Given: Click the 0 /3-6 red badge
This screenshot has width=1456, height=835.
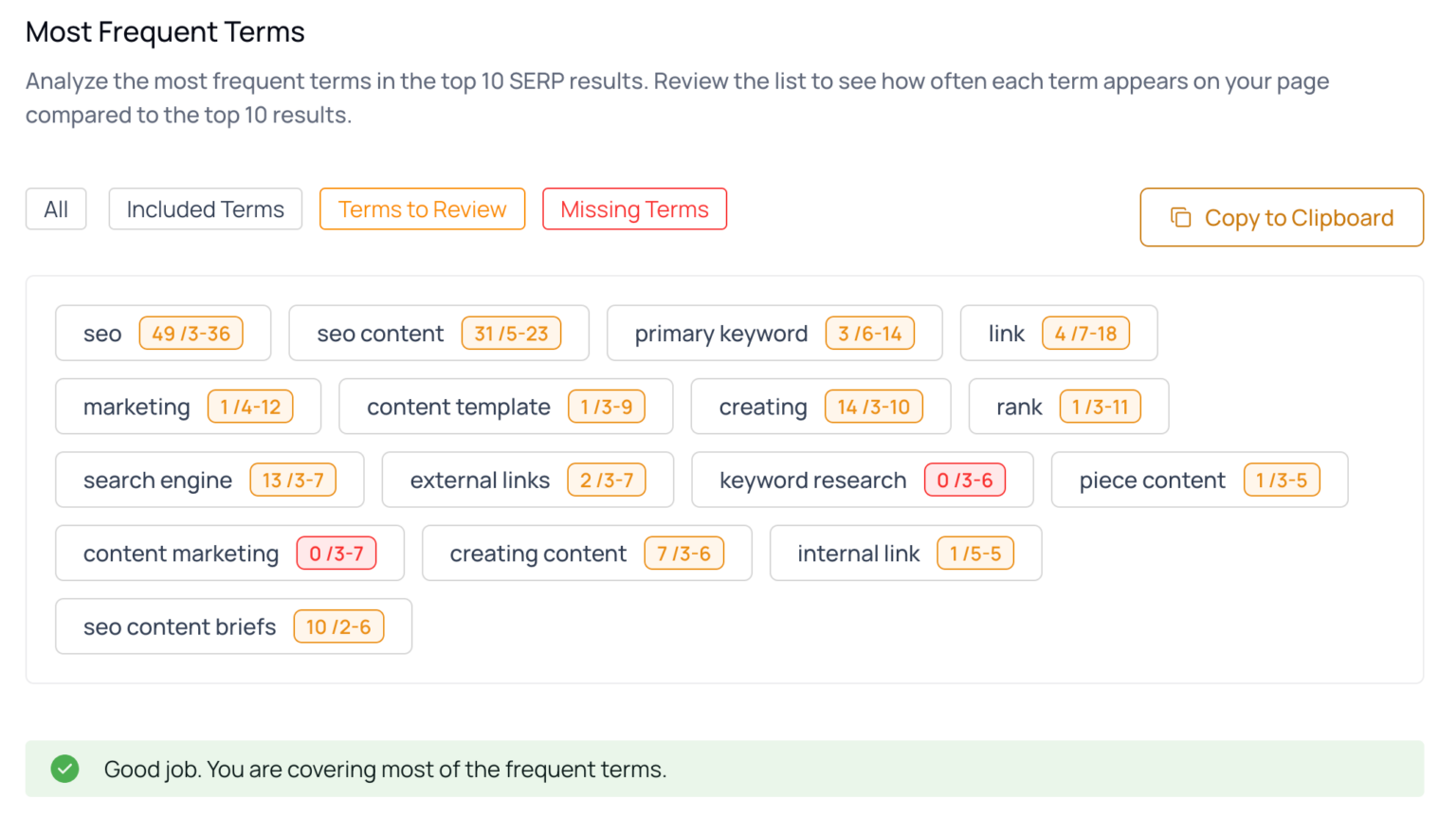Looking at the screenshot, I should coord(965,480).
